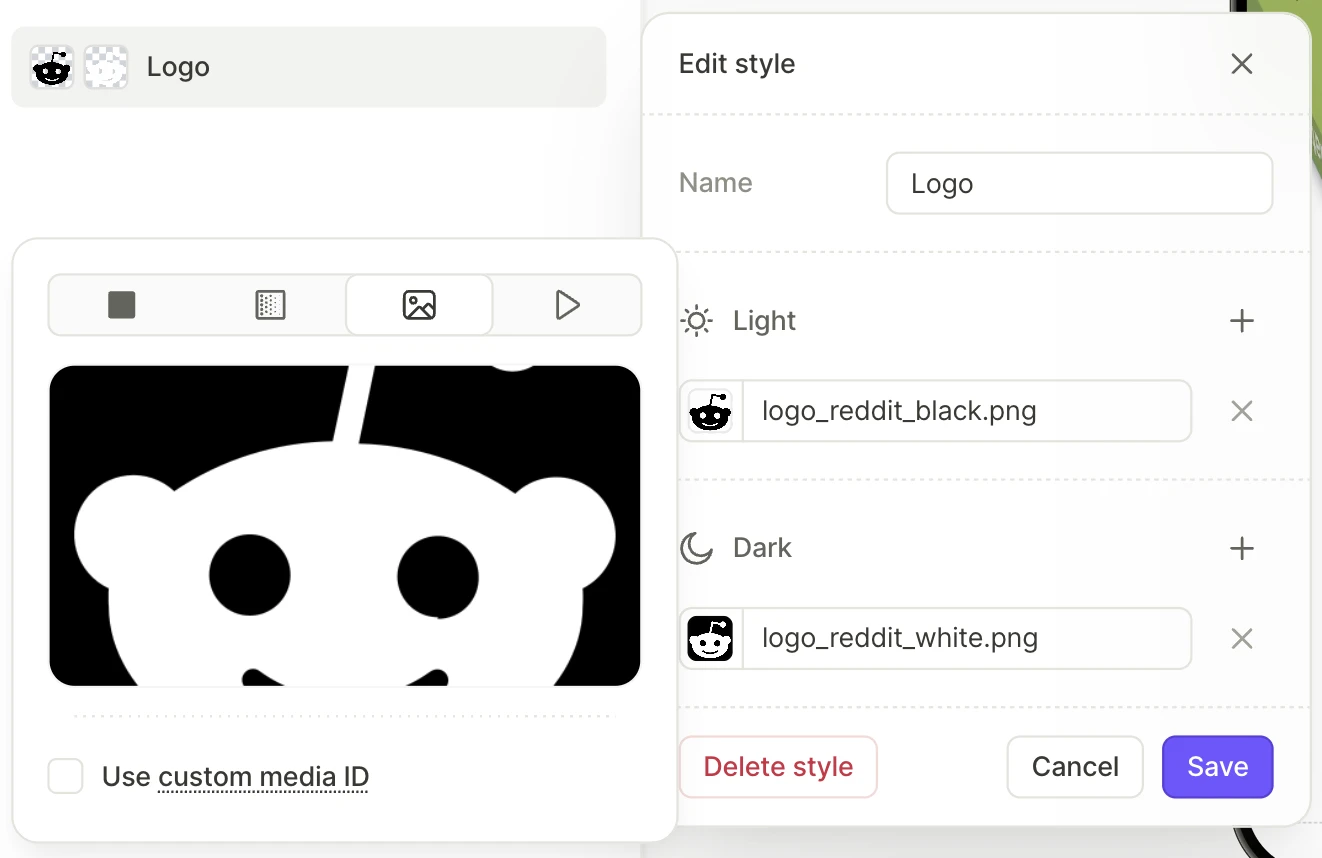Image resolution: width=1322 pixels, height=858 pixels.
Task: Remove logo_reddit_white.png from Dark
Action: (1242, 638)
